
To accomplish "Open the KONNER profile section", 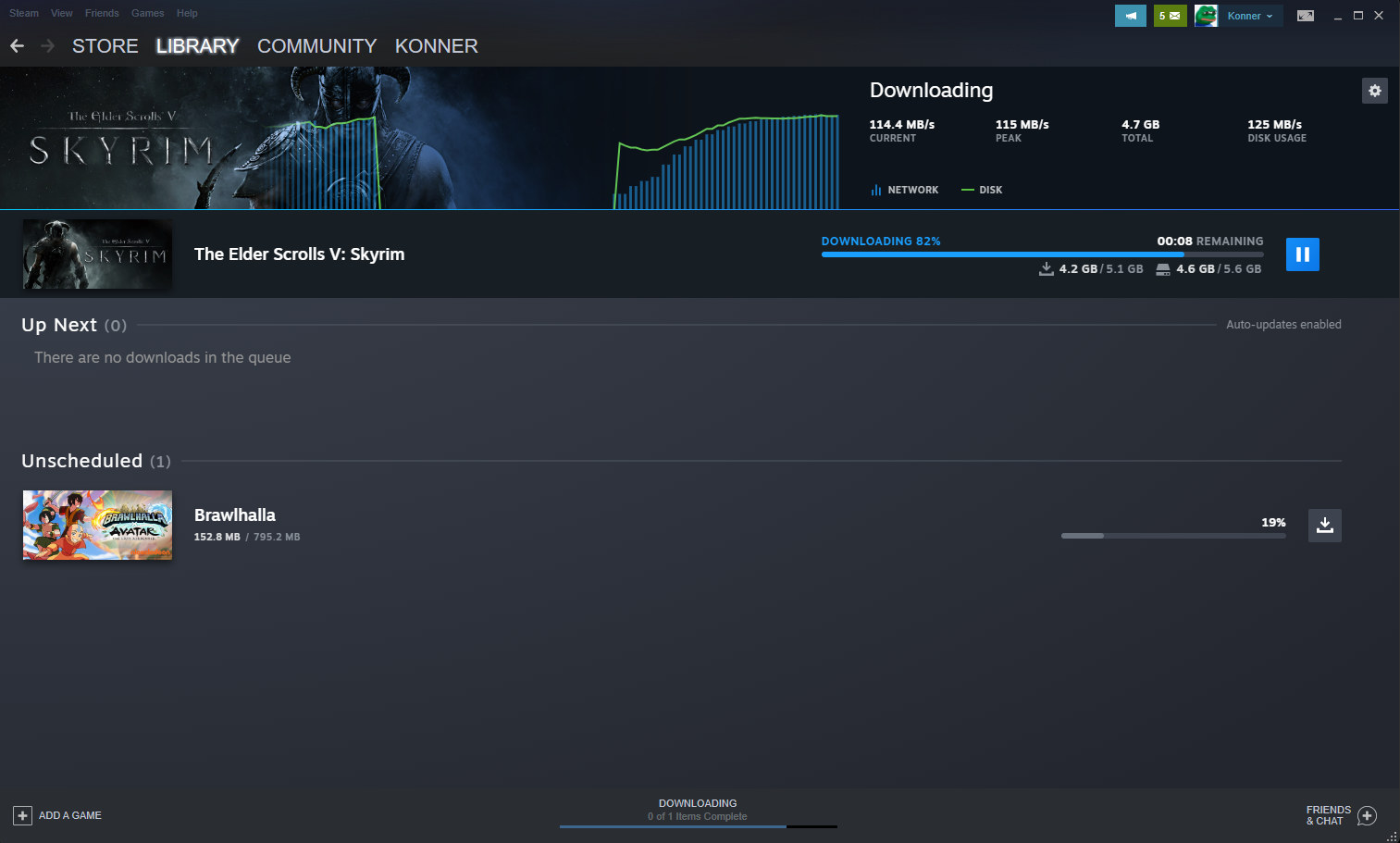I will click(x=437, y=46).
